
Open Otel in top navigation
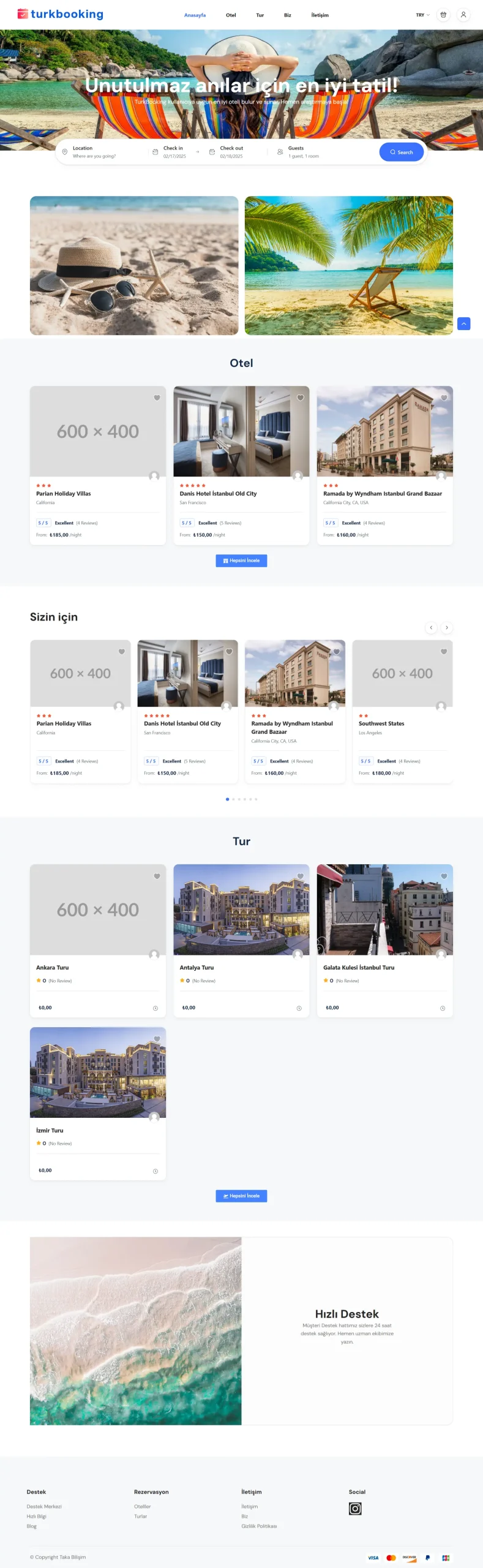pos(231,15)
